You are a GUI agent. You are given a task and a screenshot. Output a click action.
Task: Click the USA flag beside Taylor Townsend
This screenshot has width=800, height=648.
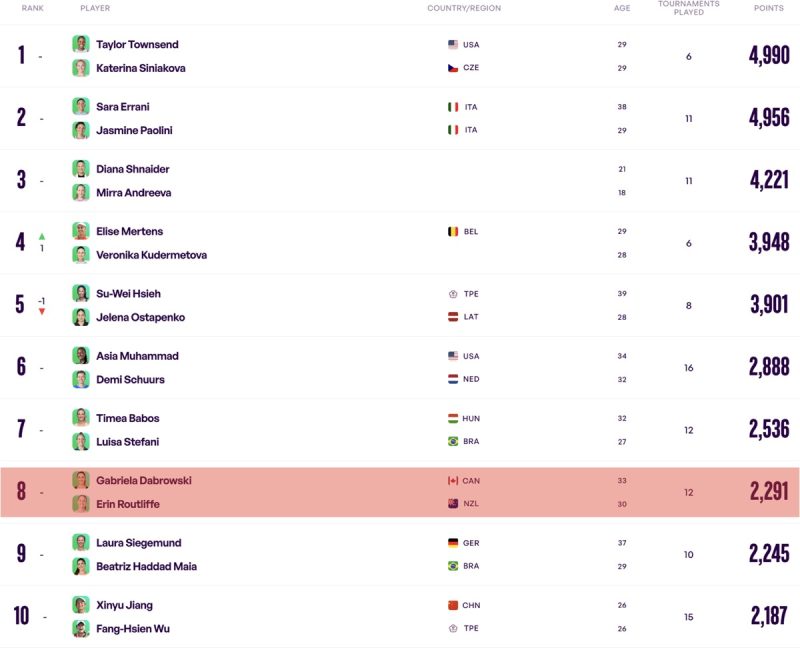click(453, 44)
